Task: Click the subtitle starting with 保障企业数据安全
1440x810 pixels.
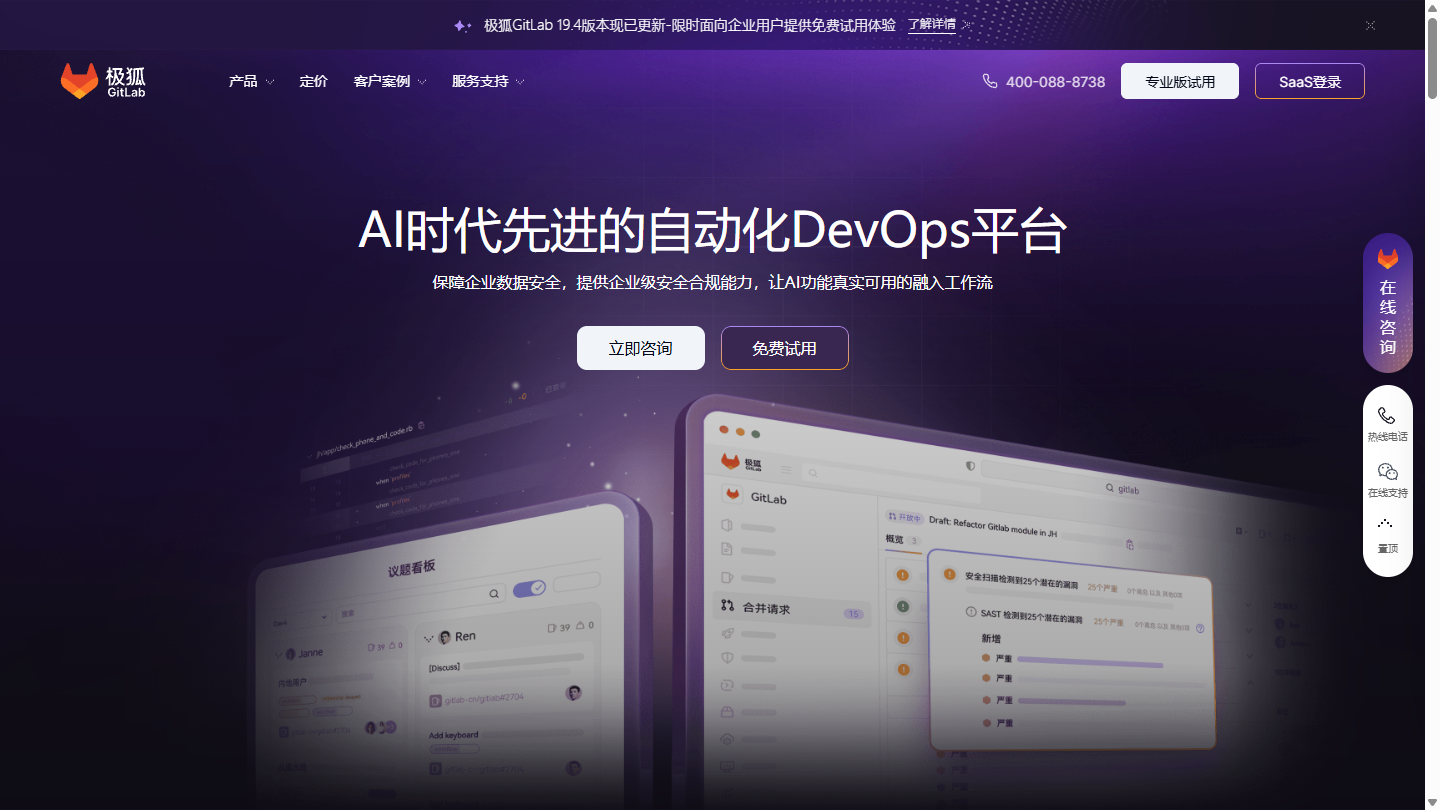Action: (x=712, y=283)
